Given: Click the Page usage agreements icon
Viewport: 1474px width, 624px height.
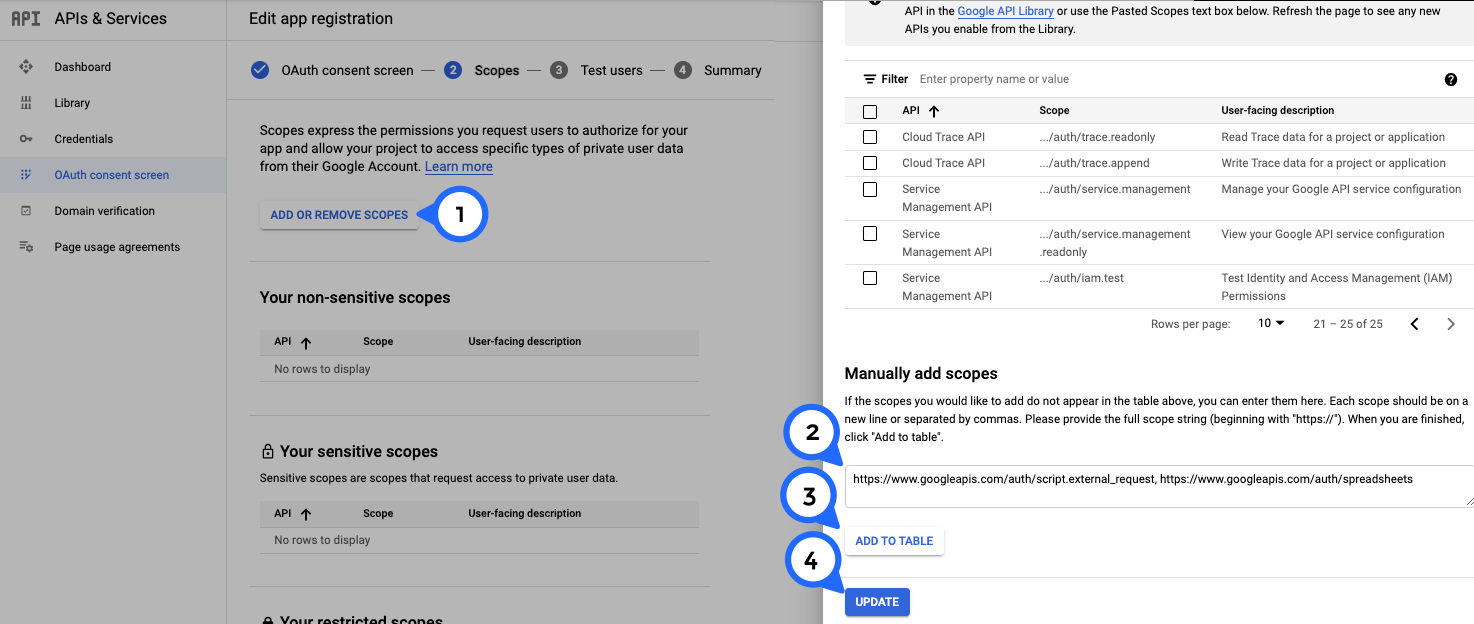Looking at the screenshot, I should coord(26,247).
